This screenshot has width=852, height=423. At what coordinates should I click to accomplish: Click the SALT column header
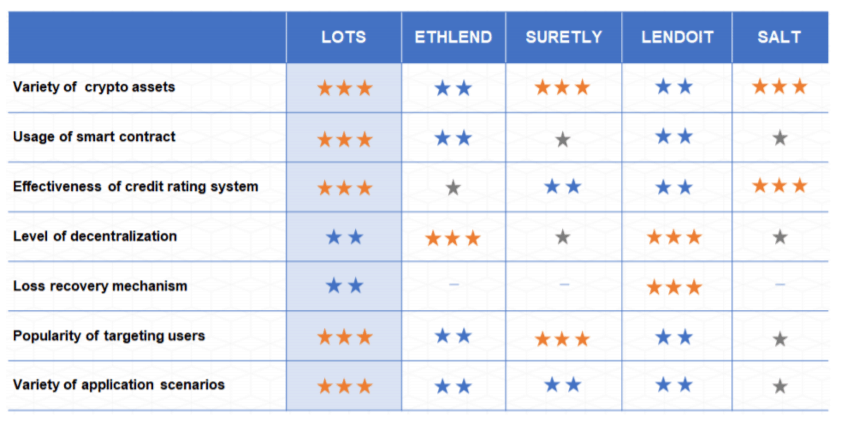[x=779, y=37]
